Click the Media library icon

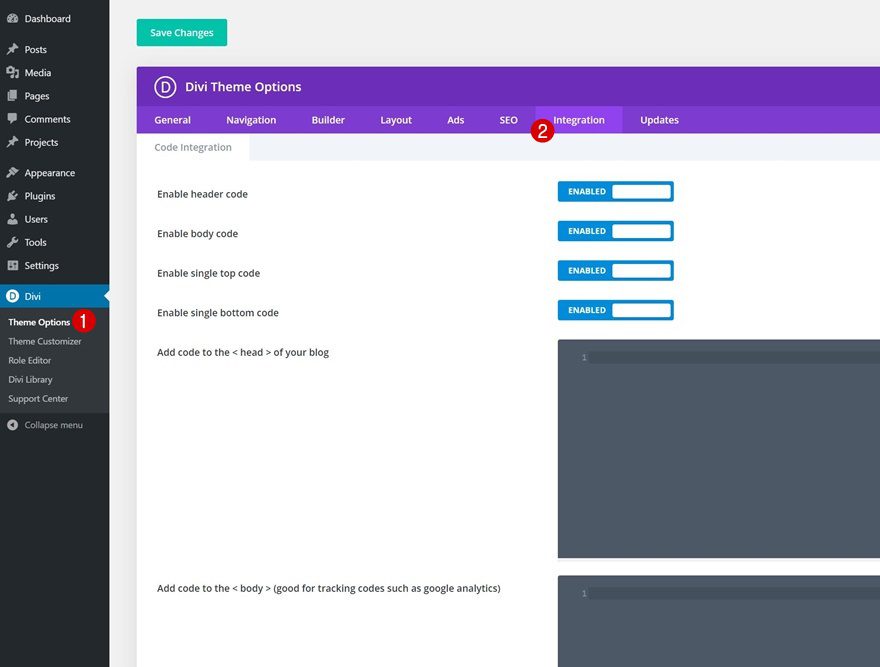12,72
